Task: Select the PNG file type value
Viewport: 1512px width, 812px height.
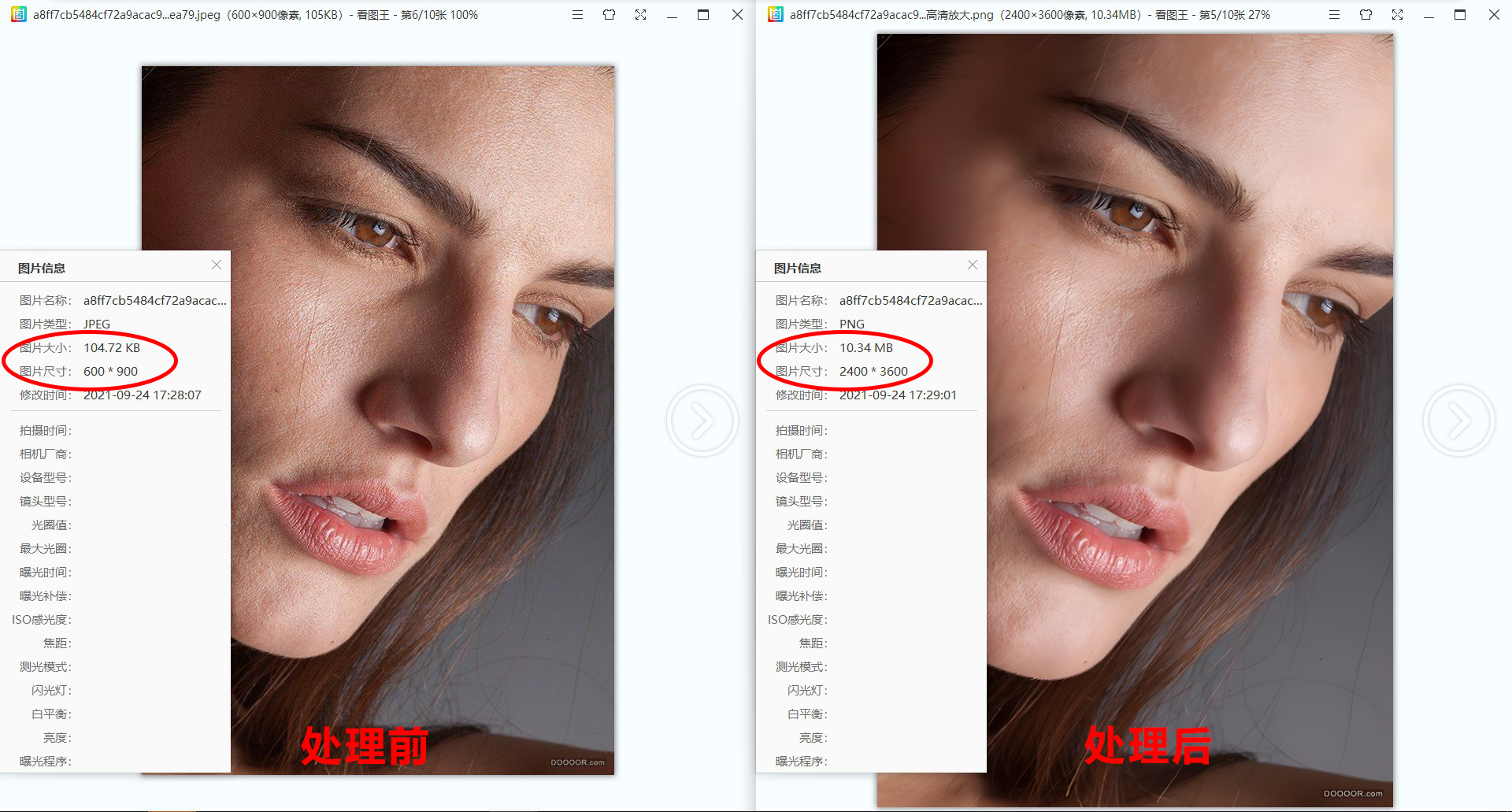Action: [852, 324]
